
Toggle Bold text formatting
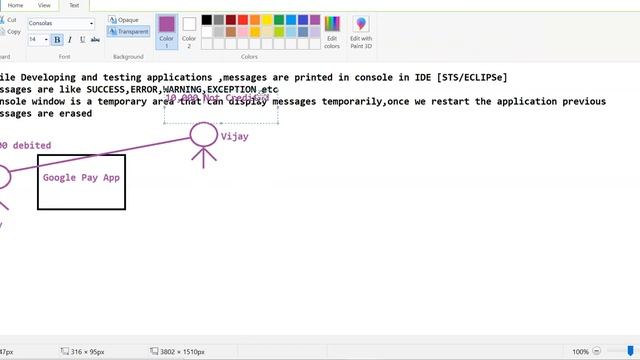coord(57,40)
